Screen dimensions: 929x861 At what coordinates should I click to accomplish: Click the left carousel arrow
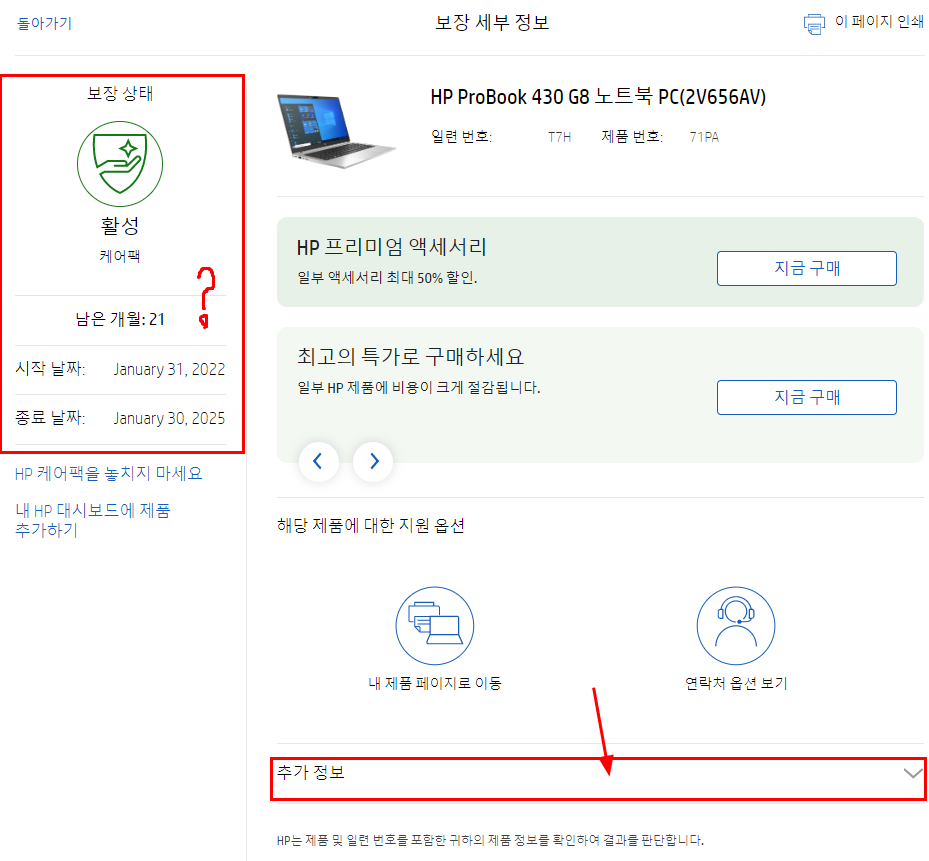(319, 461)
